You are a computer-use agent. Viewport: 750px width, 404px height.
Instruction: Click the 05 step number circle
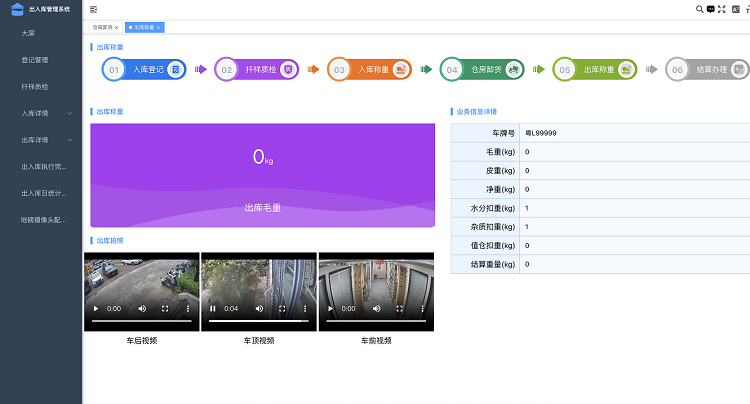[x=564, y=70]
